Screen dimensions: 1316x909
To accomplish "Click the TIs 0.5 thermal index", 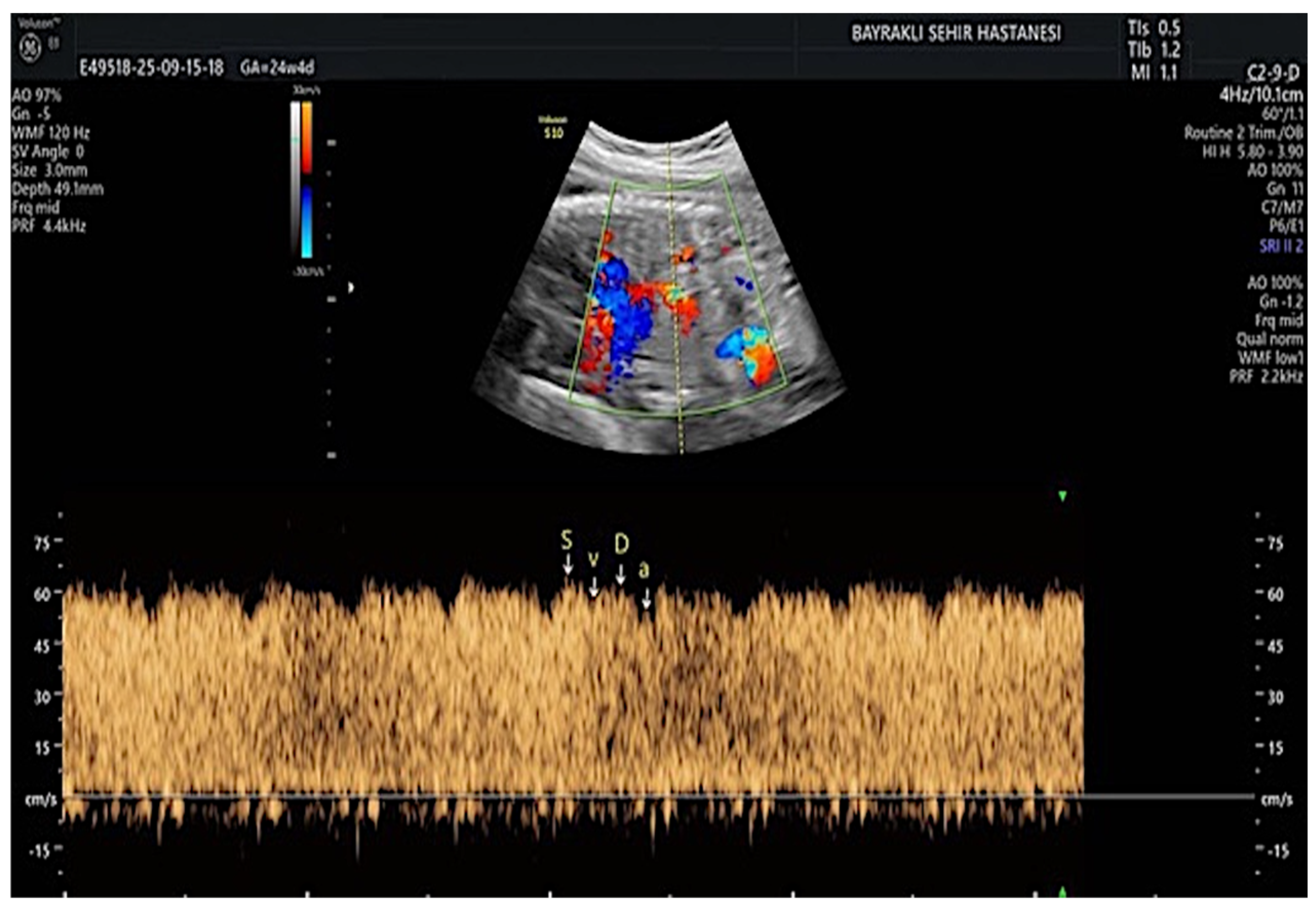I will coord(1154,28).
